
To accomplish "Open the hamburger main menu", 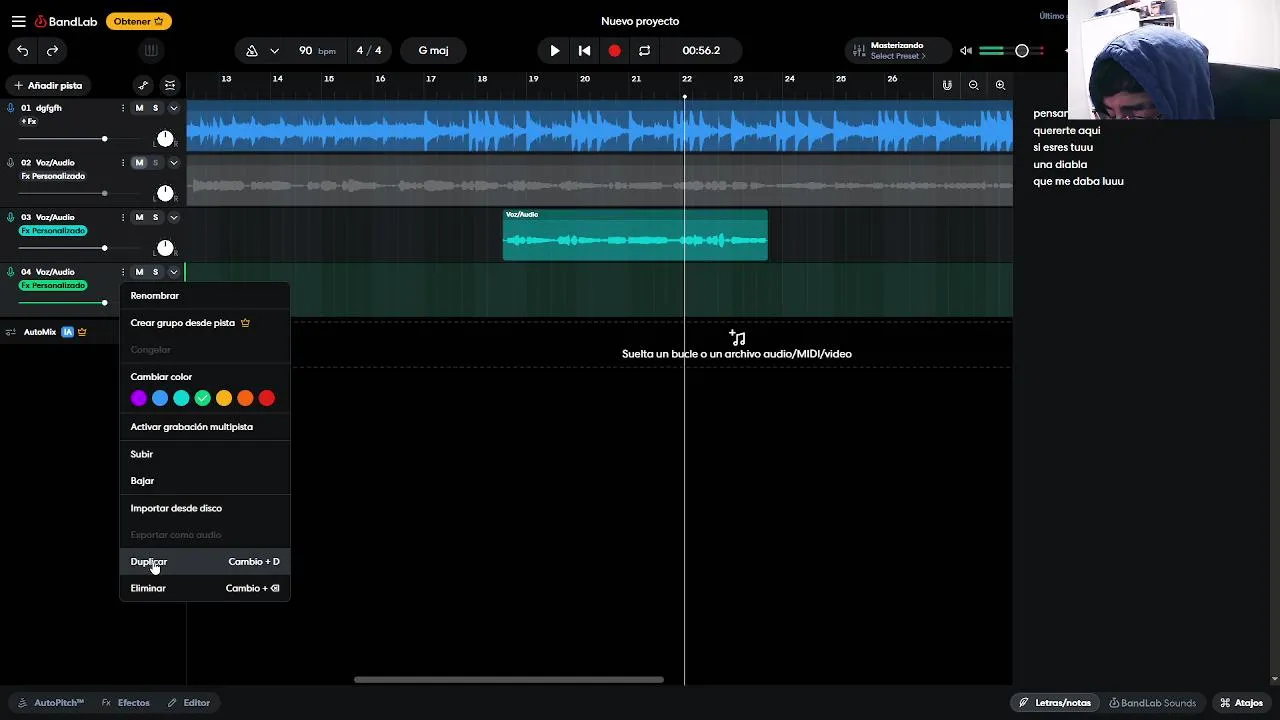I will coord(18,21).
